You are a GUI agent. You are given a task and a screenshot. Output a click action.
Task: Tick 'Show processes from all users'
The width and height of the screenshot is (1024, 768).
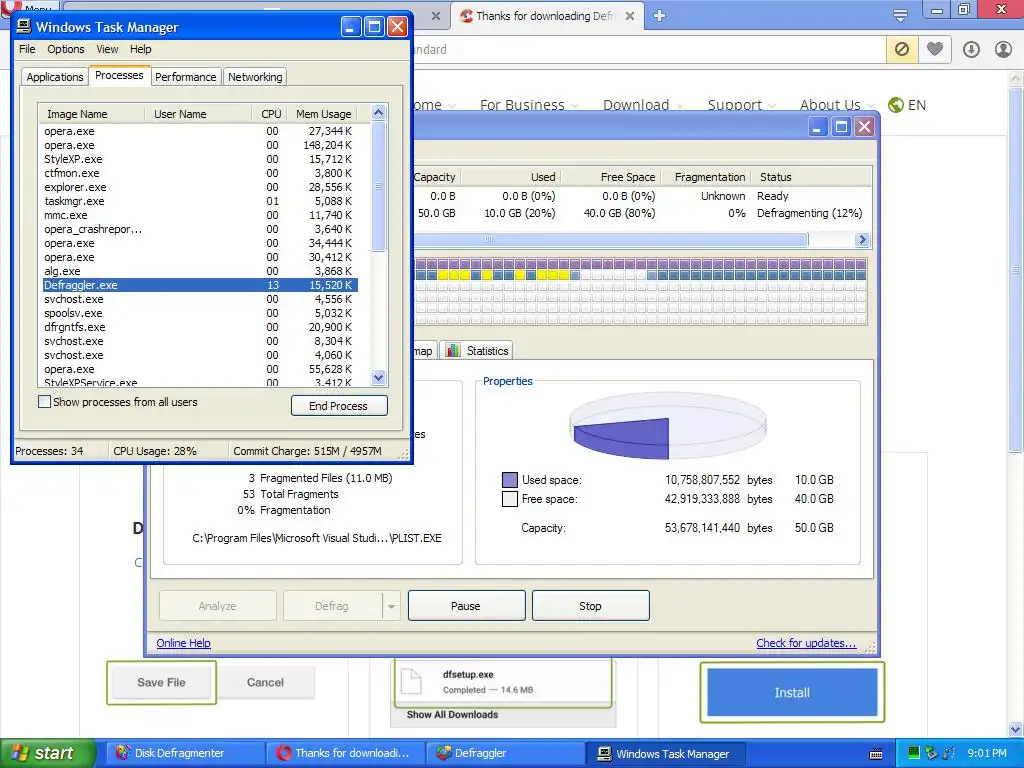pos(44,402)
